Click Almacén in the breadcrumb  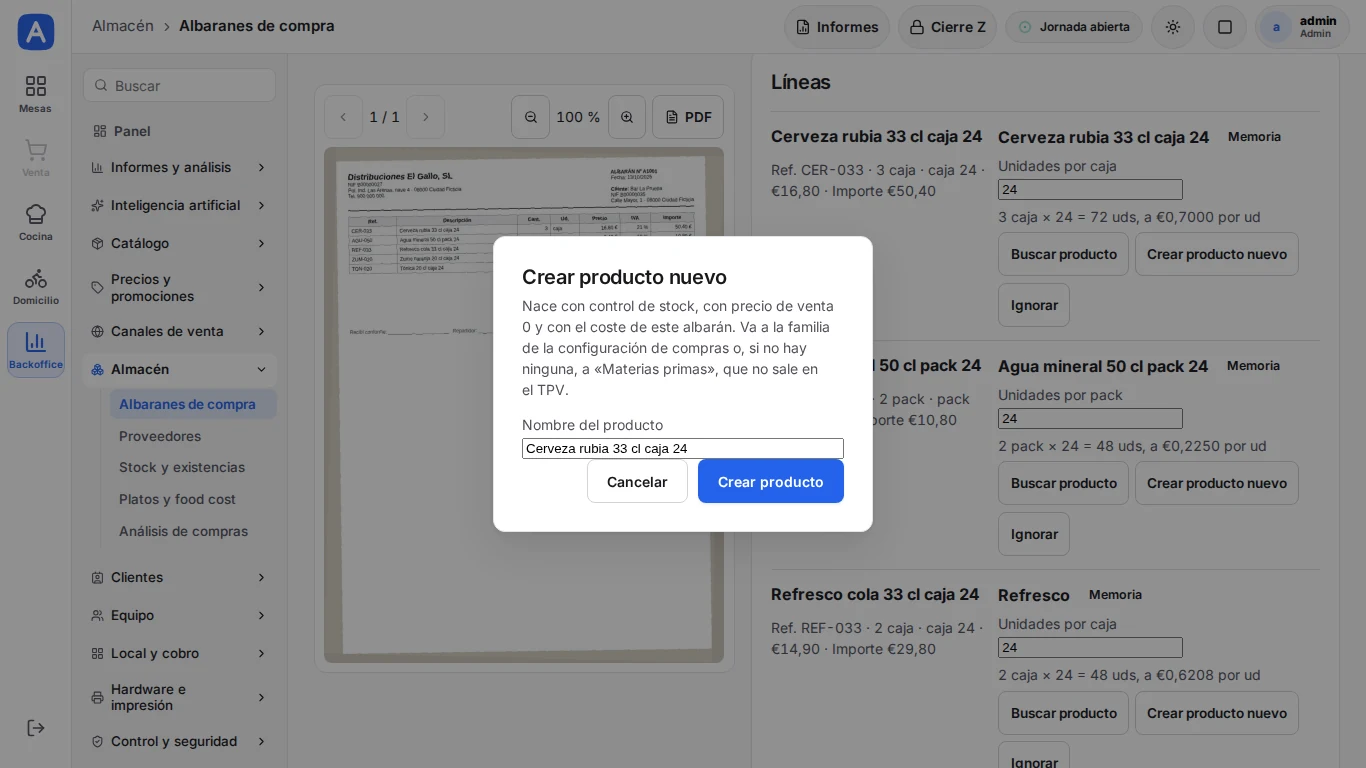123,26
